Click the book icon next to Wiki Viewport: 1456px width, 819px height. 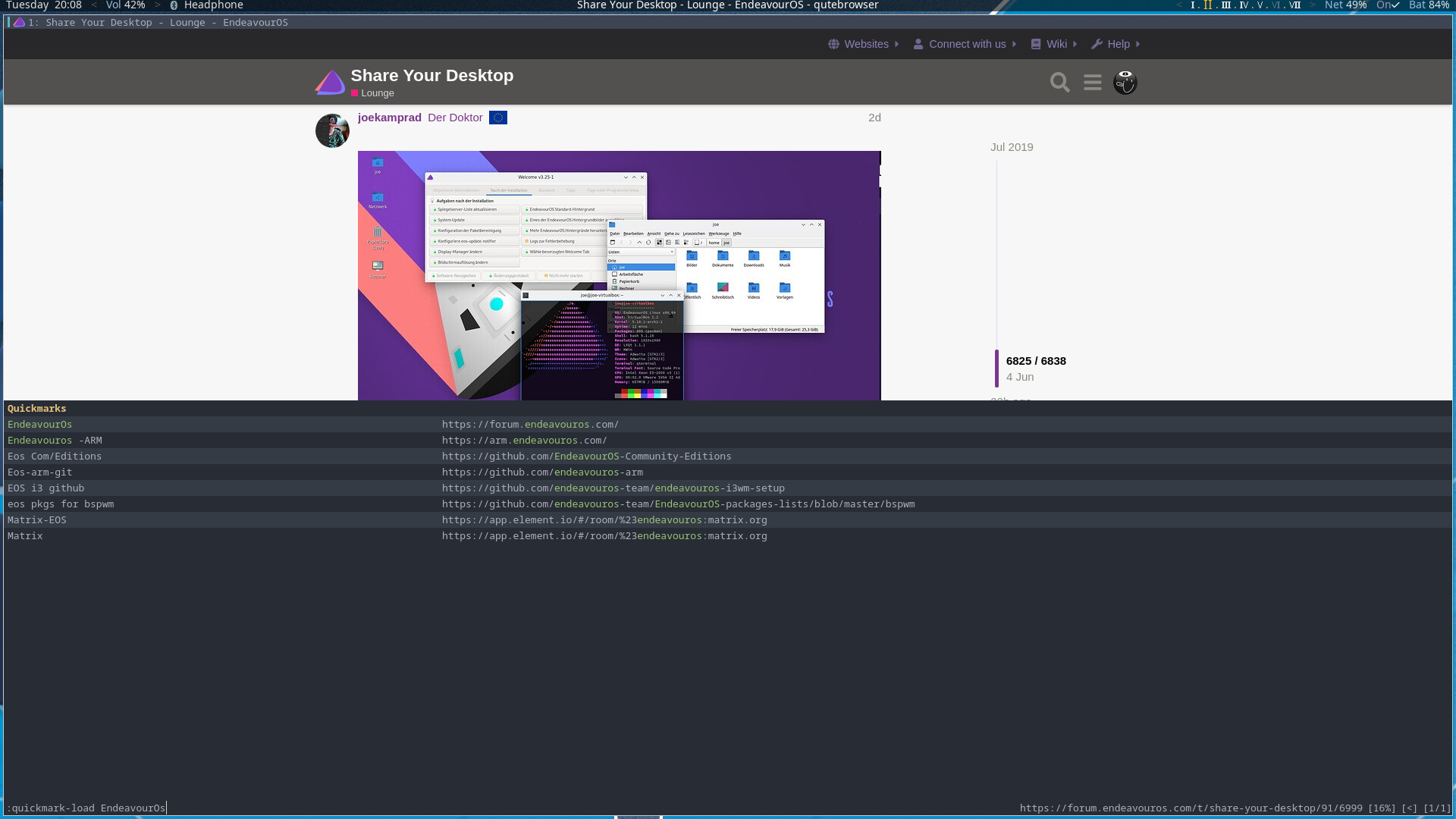coord(1036,44)
